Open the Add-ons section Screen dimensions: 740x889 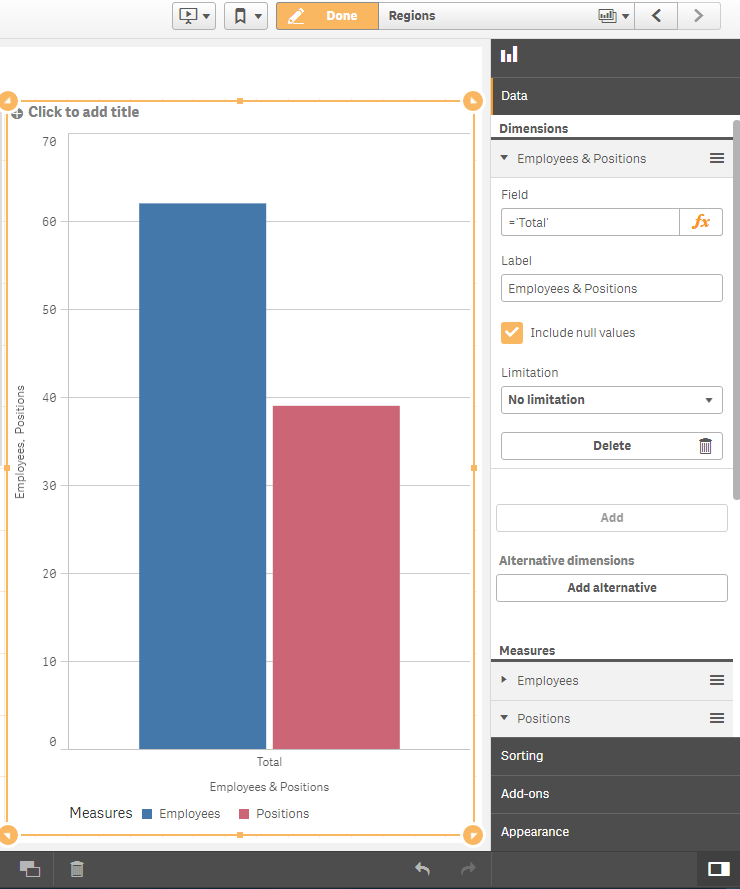(x=615, y=794)
